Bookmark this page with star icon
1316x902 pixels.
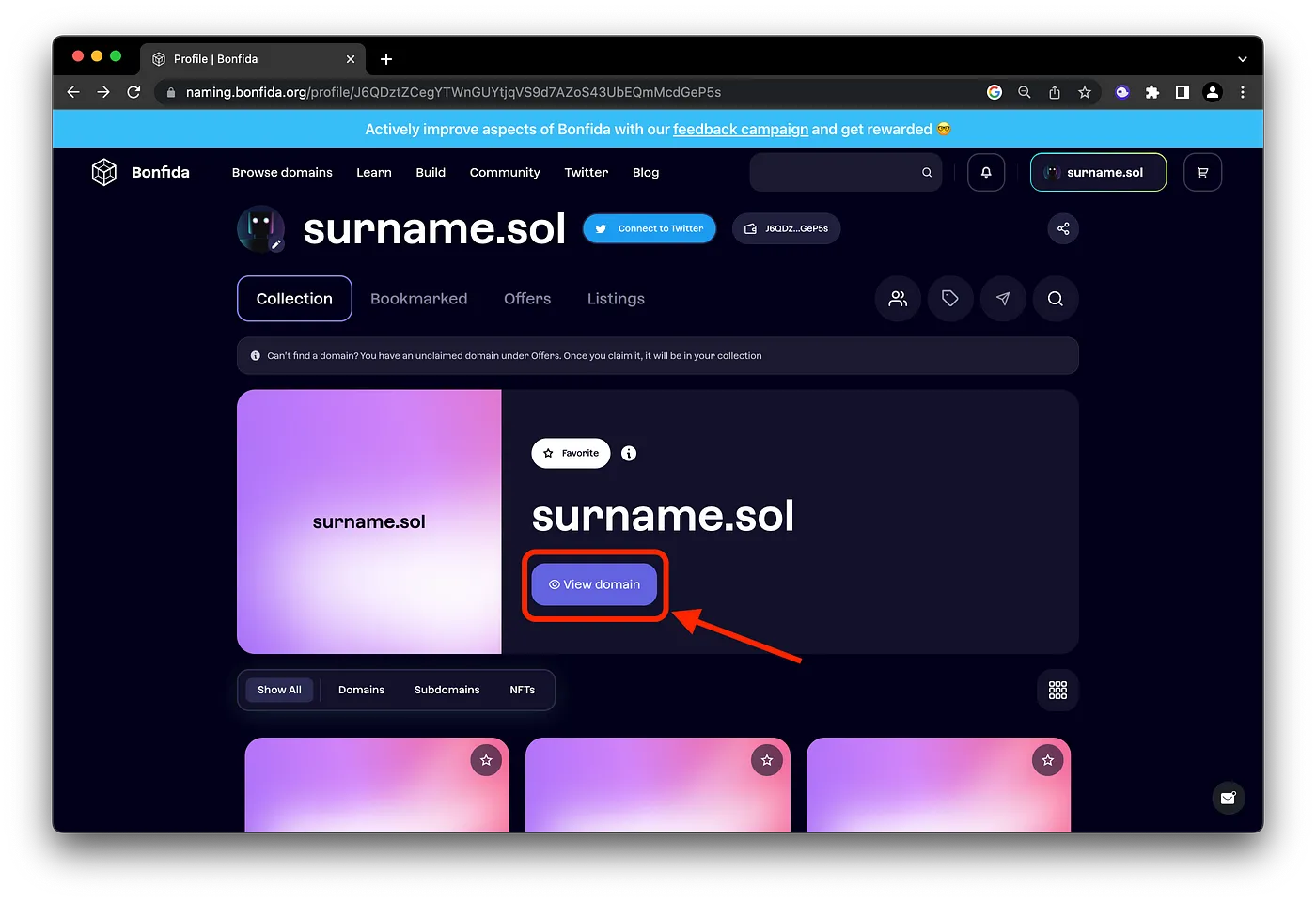[1085, 92]
